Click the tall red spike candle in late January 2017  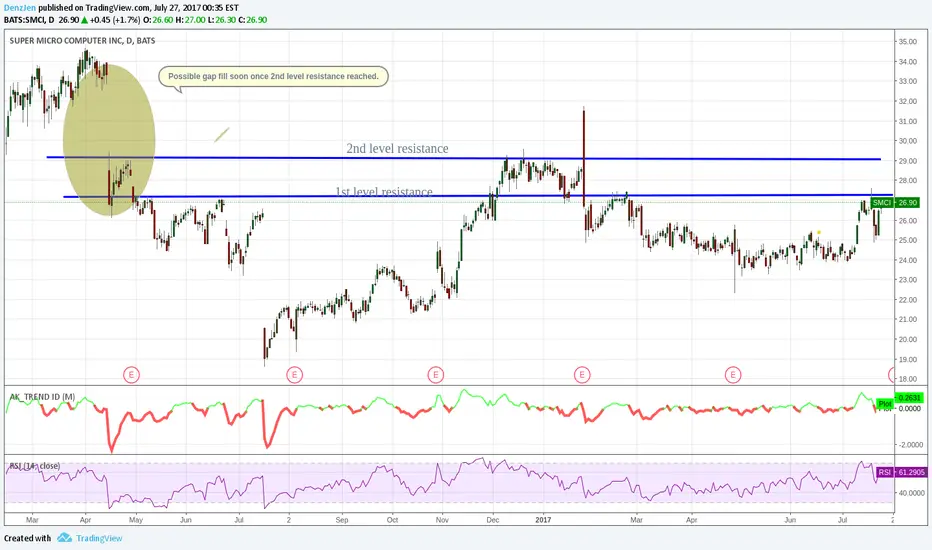(584, 158)
